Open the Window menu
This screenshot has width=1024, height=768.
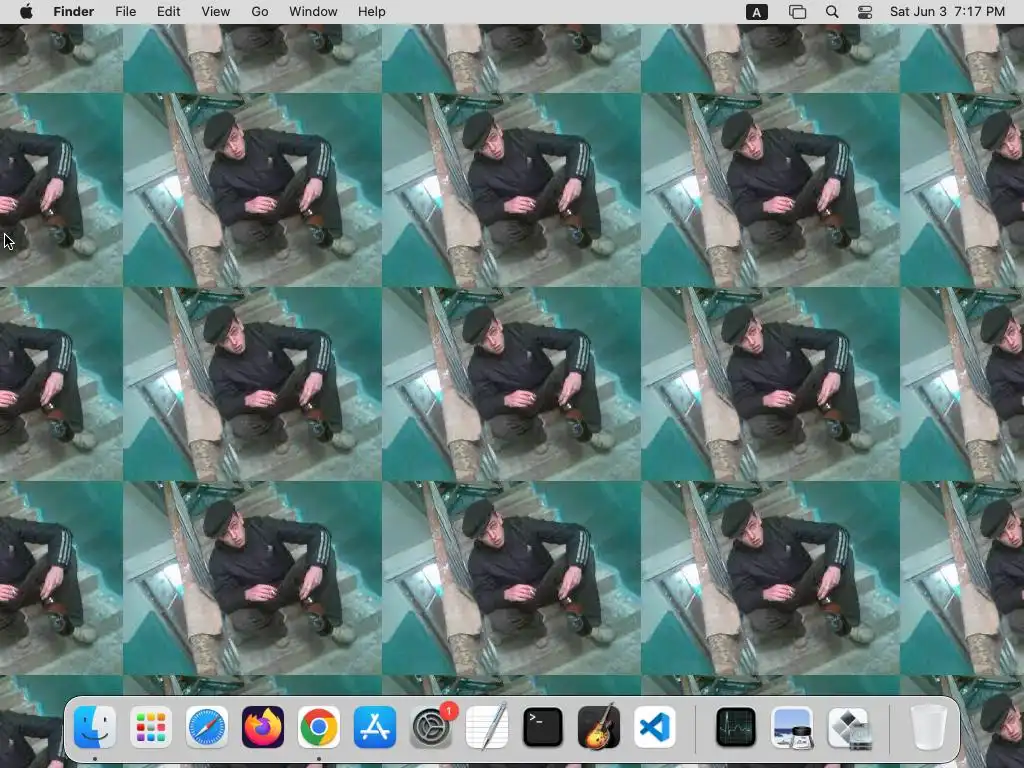click(313, 12)
